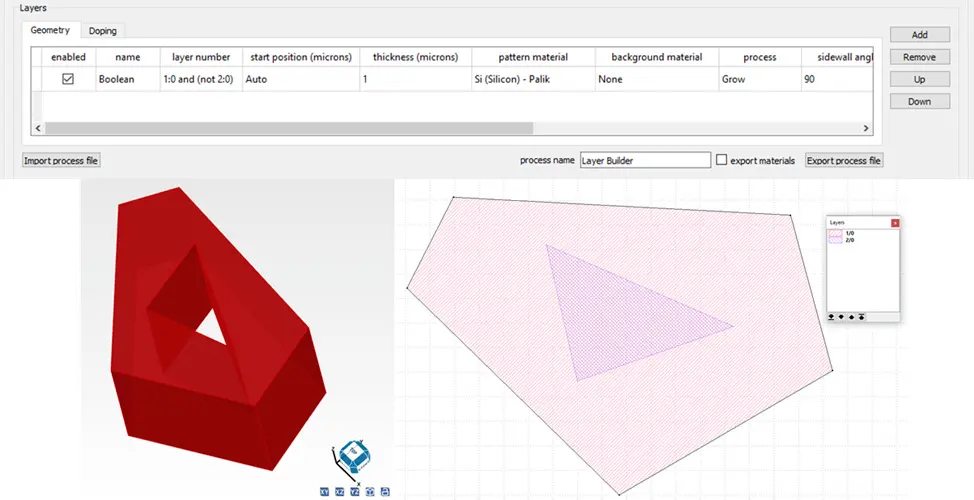Open the Grow process cell
This screenshot has width=974, height=500.
coord(760,80)
